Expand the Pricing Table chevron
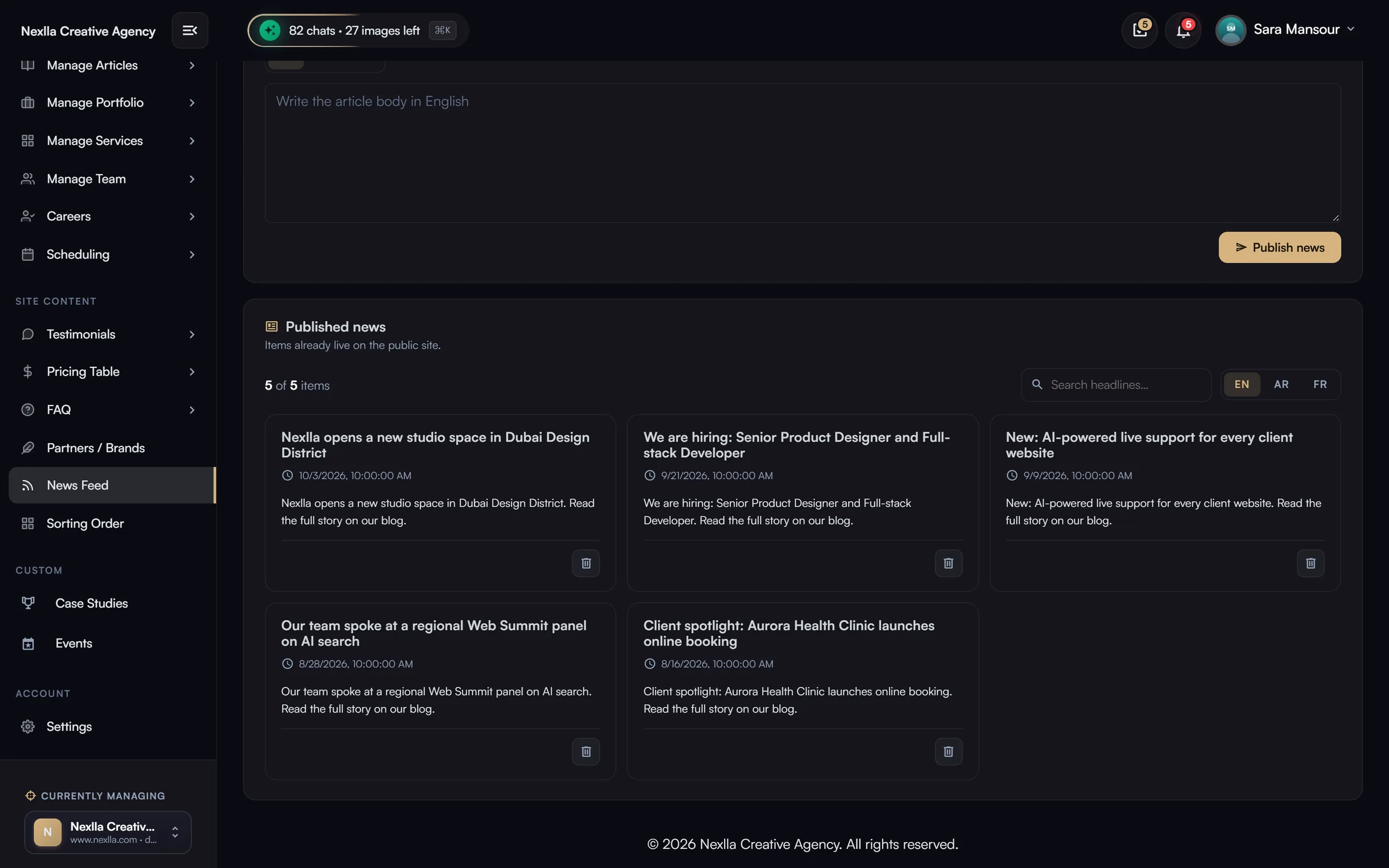Screen dimensions: 1389x868 click(192, 372)
